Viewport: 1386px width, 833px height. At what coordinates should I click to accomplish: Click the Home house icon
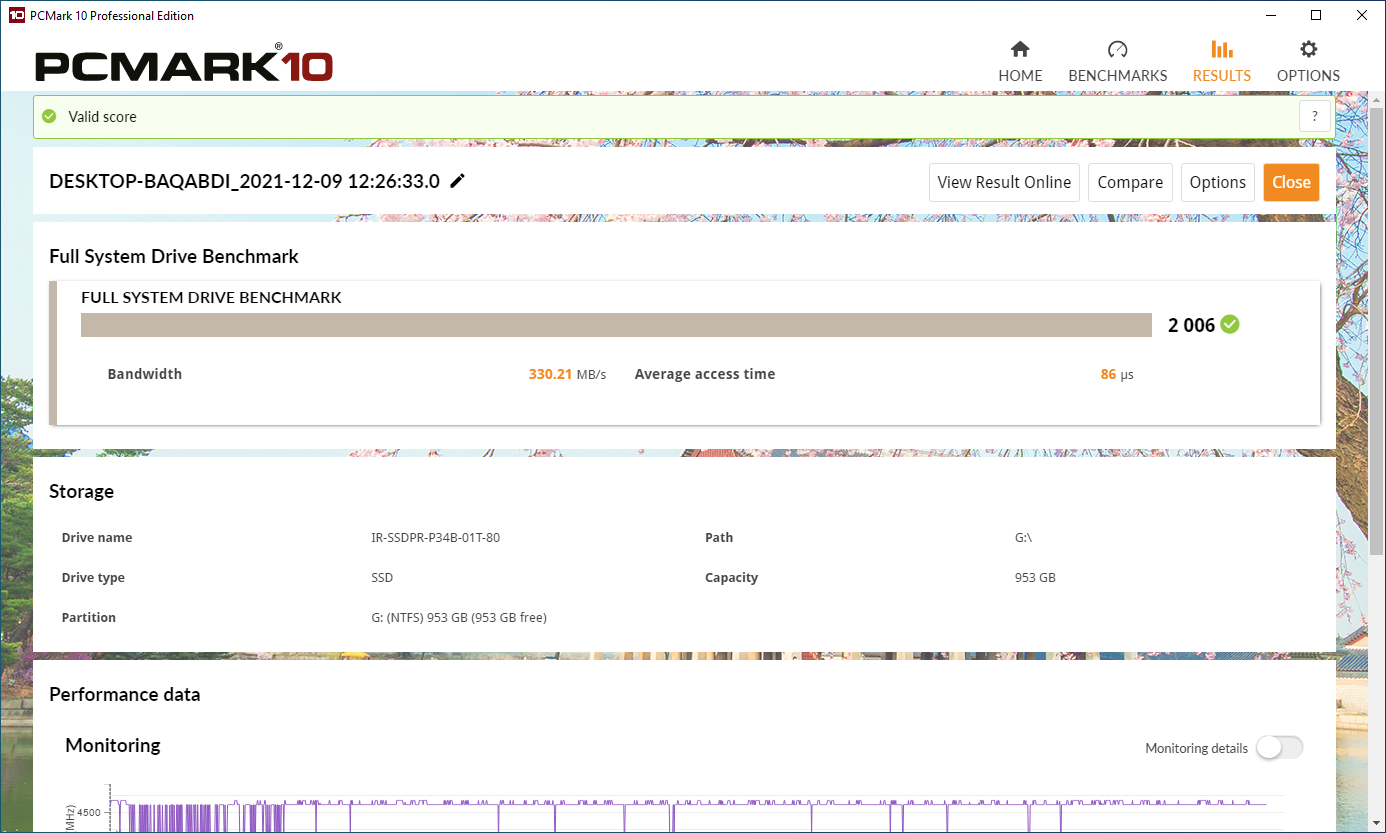click(1020, 49)
